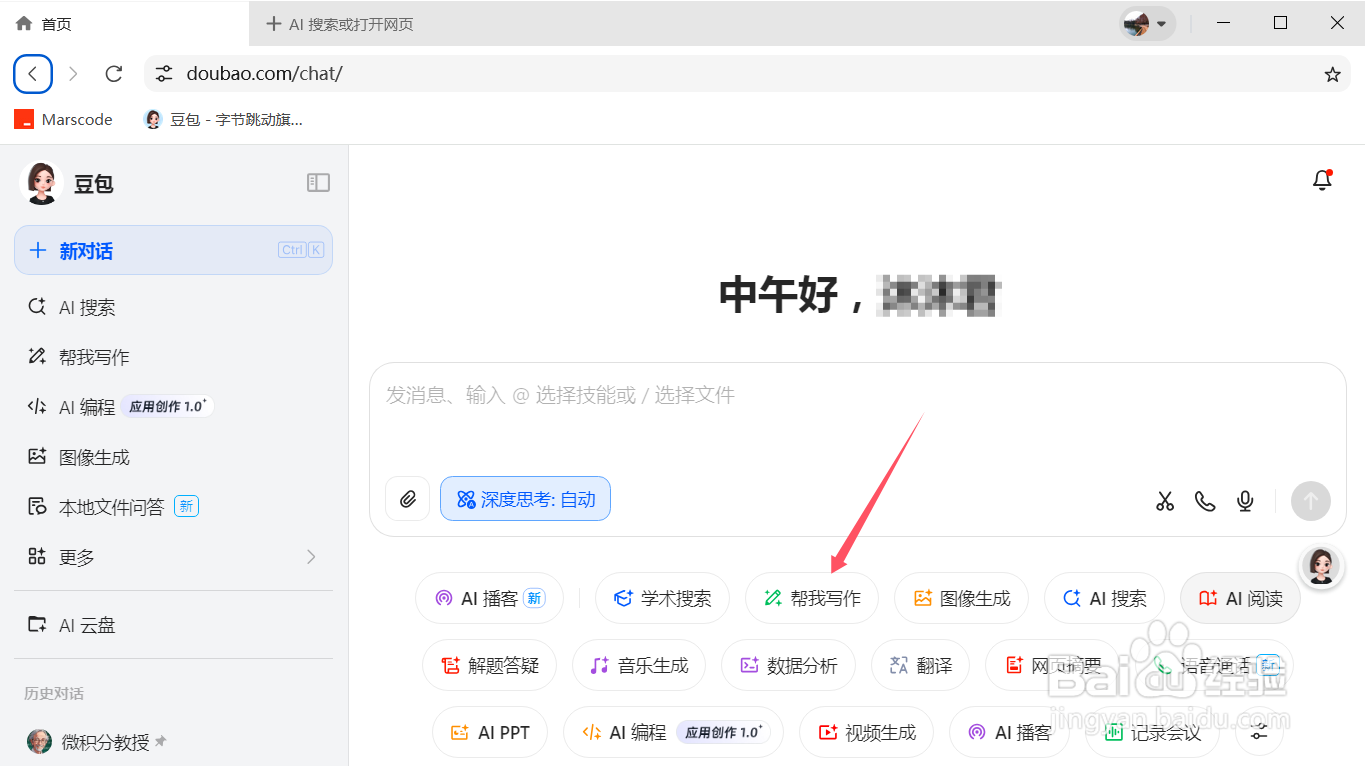Image resolution: width=1365 pixels, height=766 pixels.
Task: Bookmark the page with star icon
Action: 1332,74
